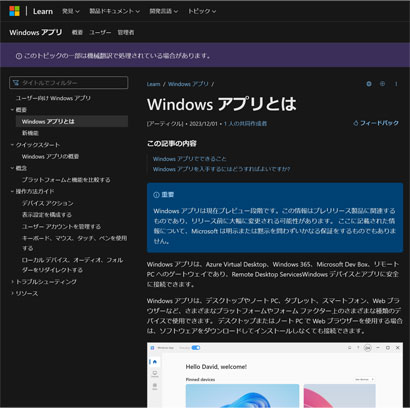
Task: Click the Microsoft logo in the header
Action: pyautogui.click(x=14, y=11)
